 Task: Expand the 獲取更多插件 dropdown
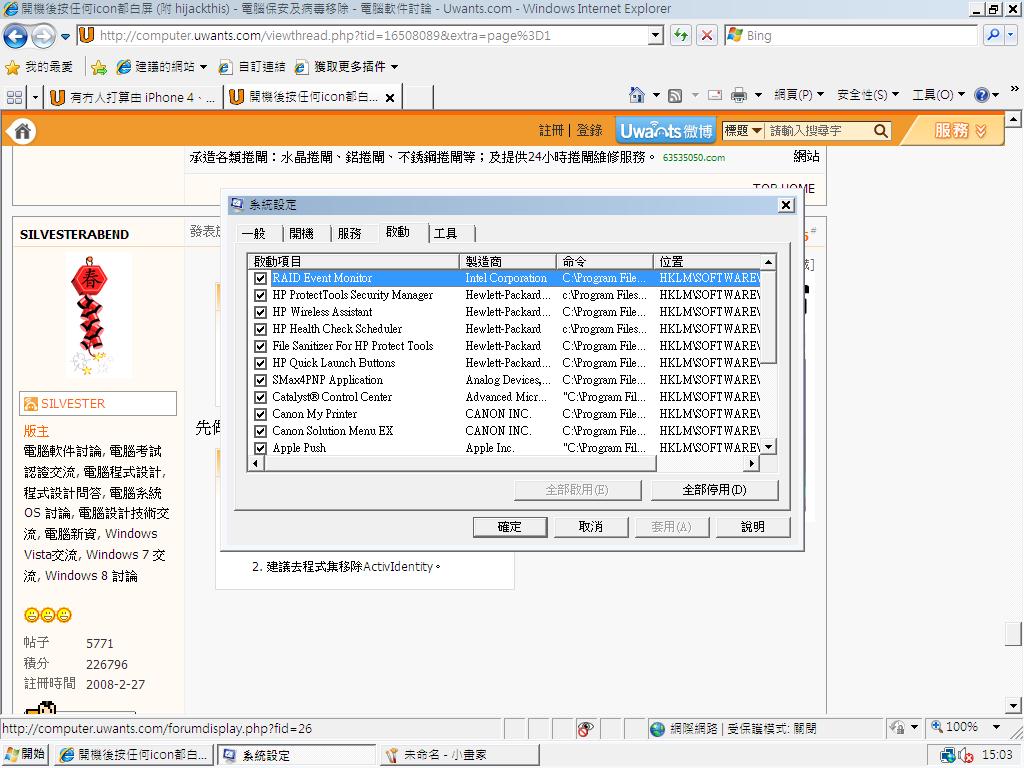point(394,67)
